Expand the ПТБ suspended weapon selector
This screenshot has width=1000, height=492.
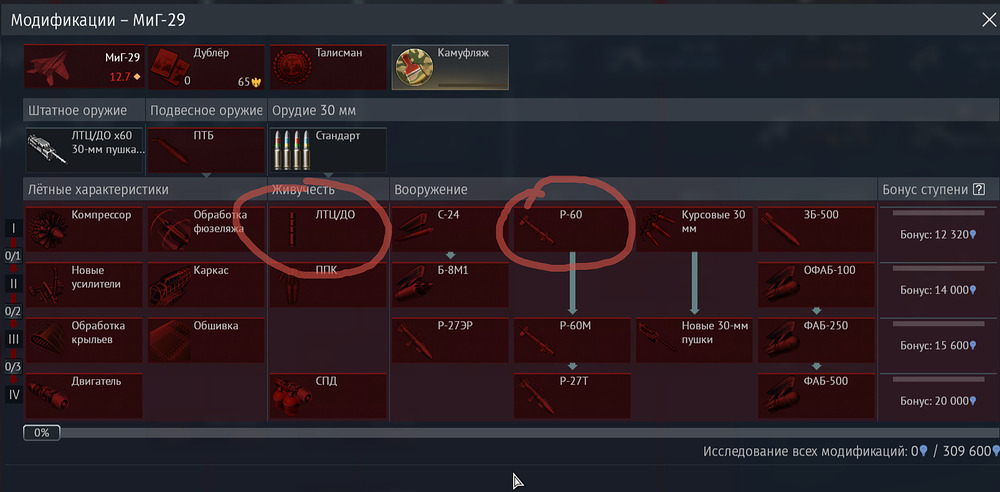point(206,150)
